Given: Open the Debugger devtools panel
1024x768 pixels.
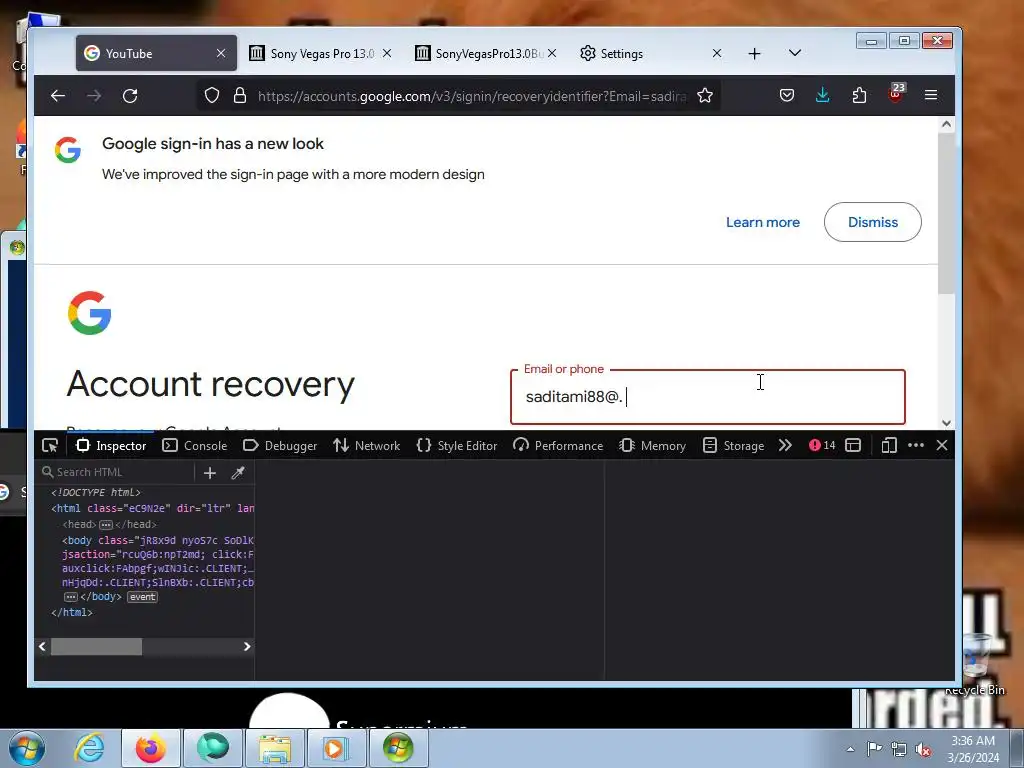Looking at the screenshot, I should (280, 445).
